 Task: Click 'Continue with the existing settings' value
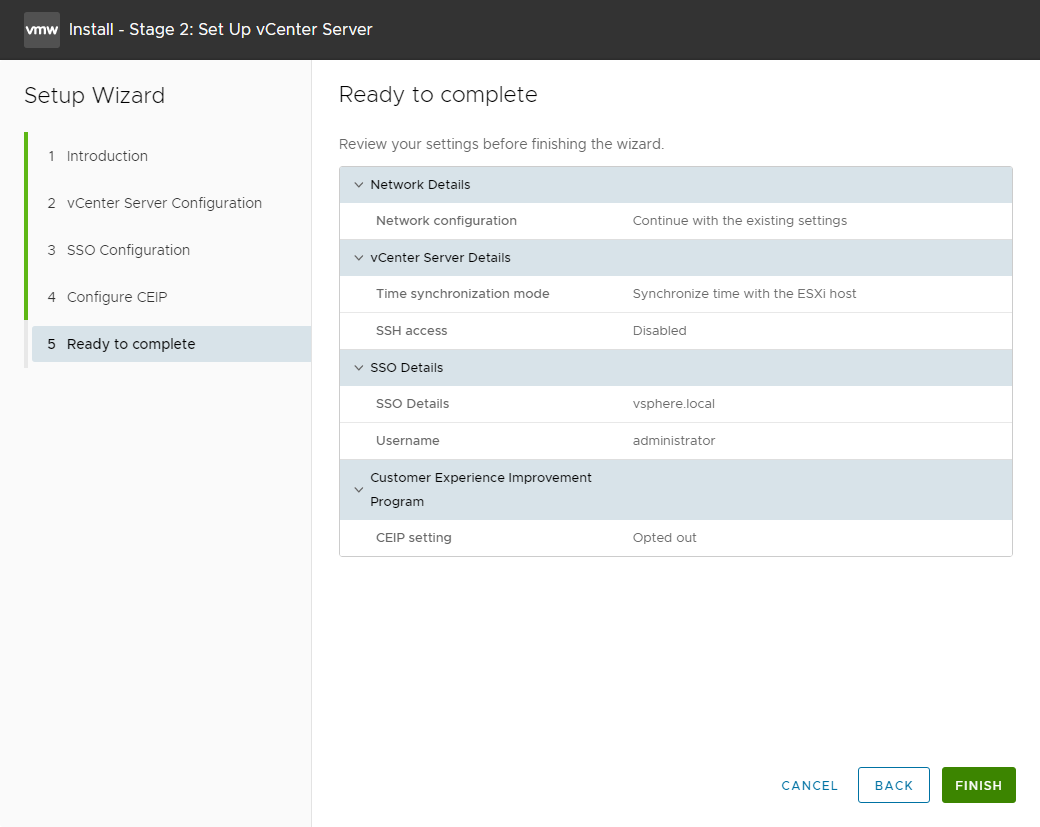(x=740, y=221)
